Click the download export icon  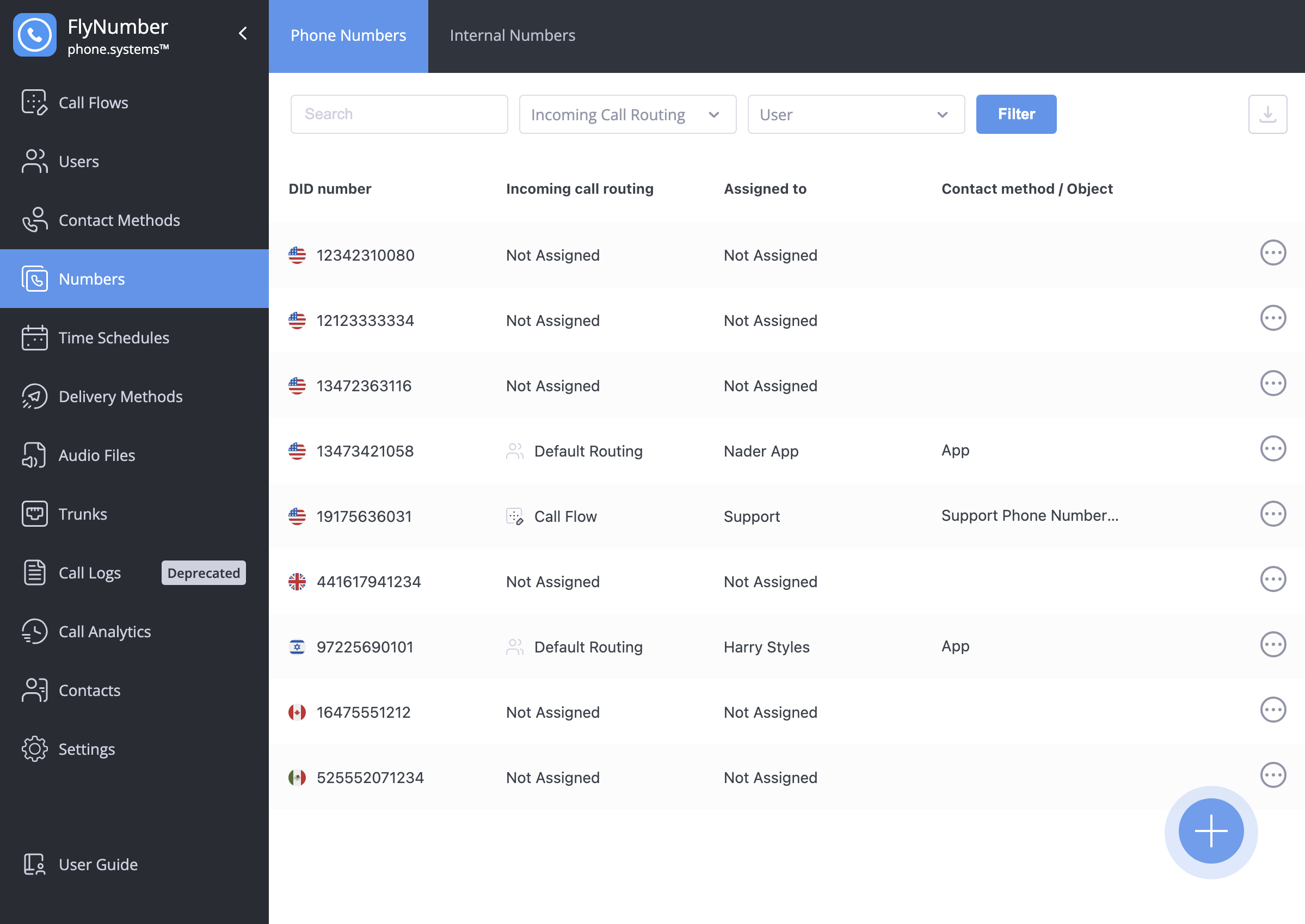pyautogui.click(x=1268, y=113)
